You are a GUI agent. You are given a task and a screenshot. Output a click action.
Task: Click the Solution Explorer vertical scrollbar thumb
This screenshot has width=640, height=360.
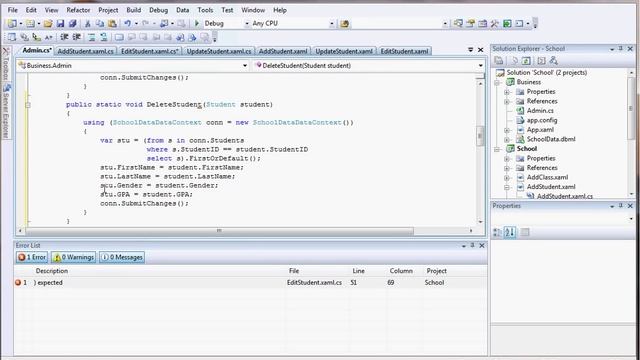click(x=631, y=108)
